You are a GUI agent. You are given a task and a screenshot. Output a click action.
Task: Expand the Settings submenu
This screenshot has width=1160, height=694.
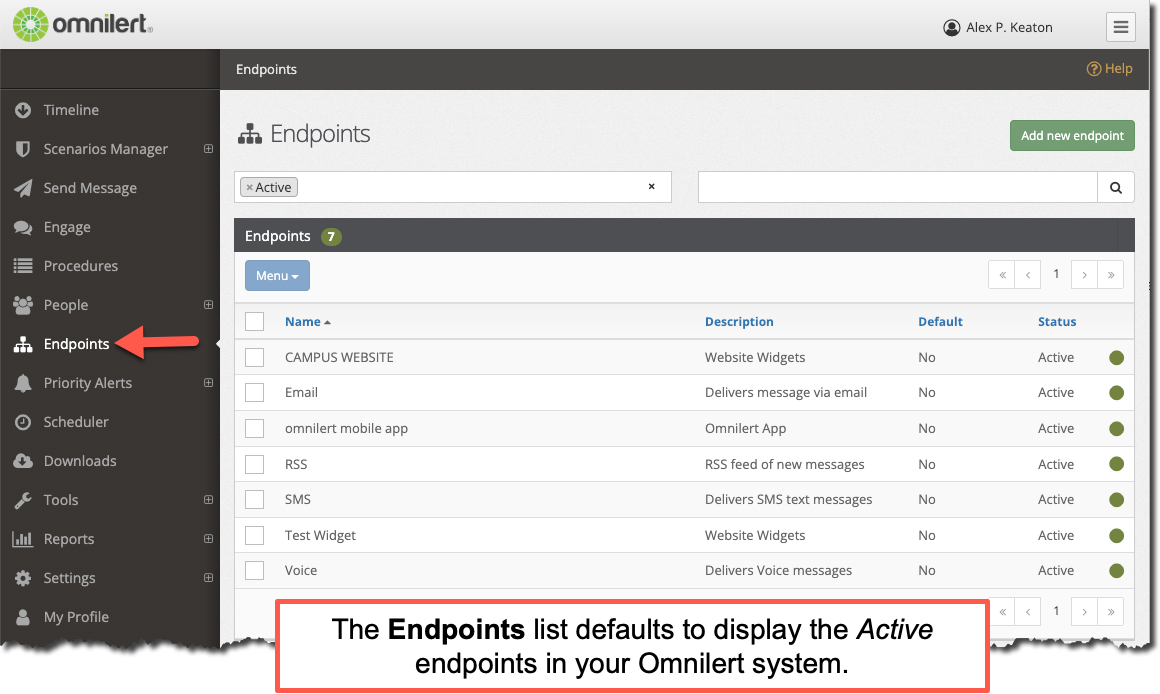209,578
